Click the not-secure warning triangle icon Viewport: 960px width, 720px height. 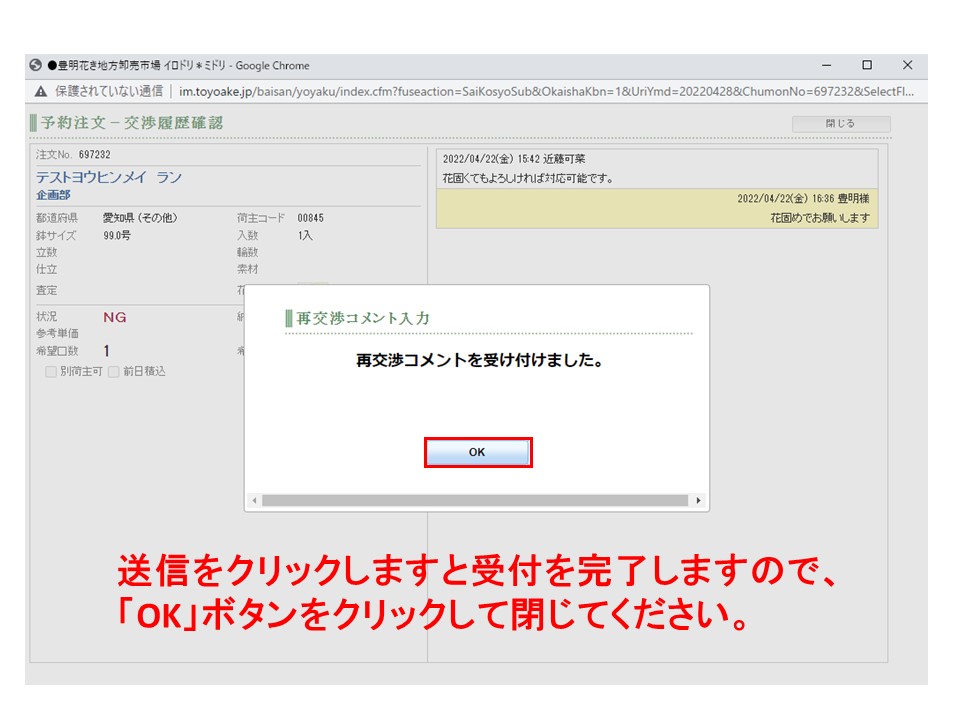tap(40, 91)
